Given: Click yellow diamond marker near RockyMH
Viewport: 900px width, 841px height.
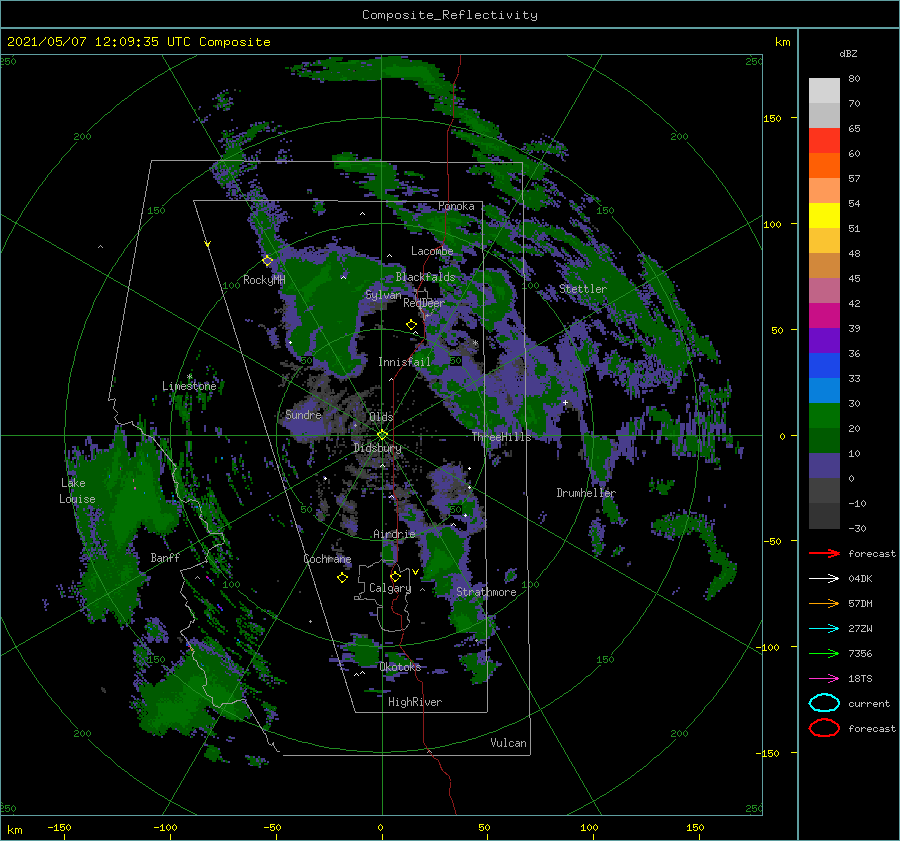Looking at the screenshot, I should (x=267, y=261).
